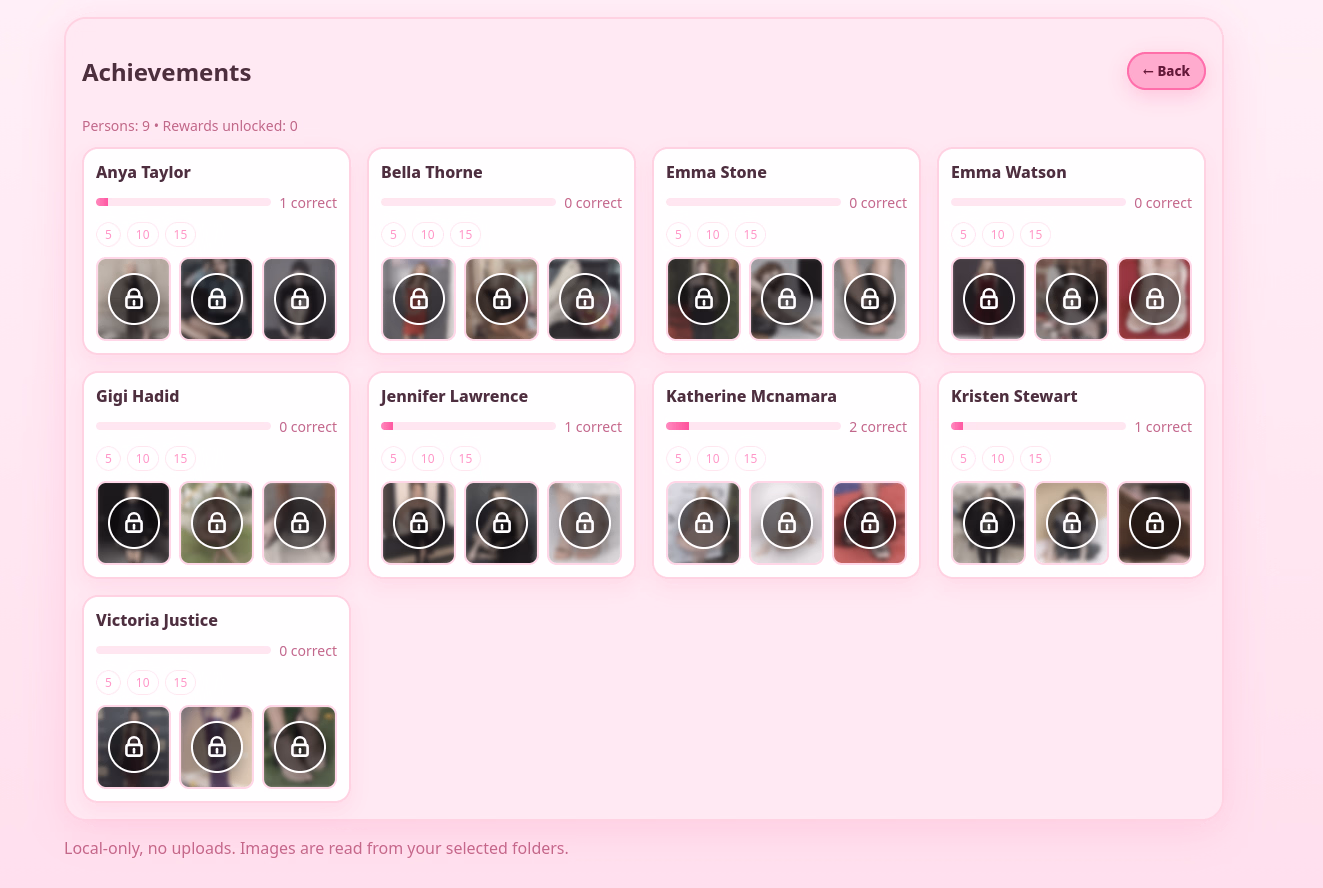This screenshot has width=1323, height=888.
Task: Click second lock icon in Gigi Hadid card
Action: [x=217, y=523]
